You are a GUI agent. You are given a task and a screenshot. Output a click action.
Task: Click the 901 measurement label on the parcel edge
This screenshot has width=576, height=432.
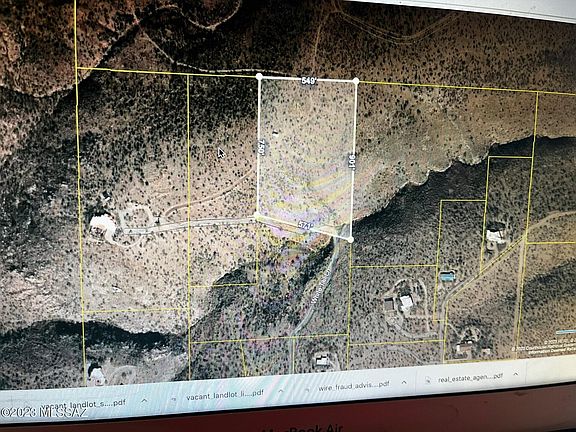pyautogui.click(x=351, y=161)
